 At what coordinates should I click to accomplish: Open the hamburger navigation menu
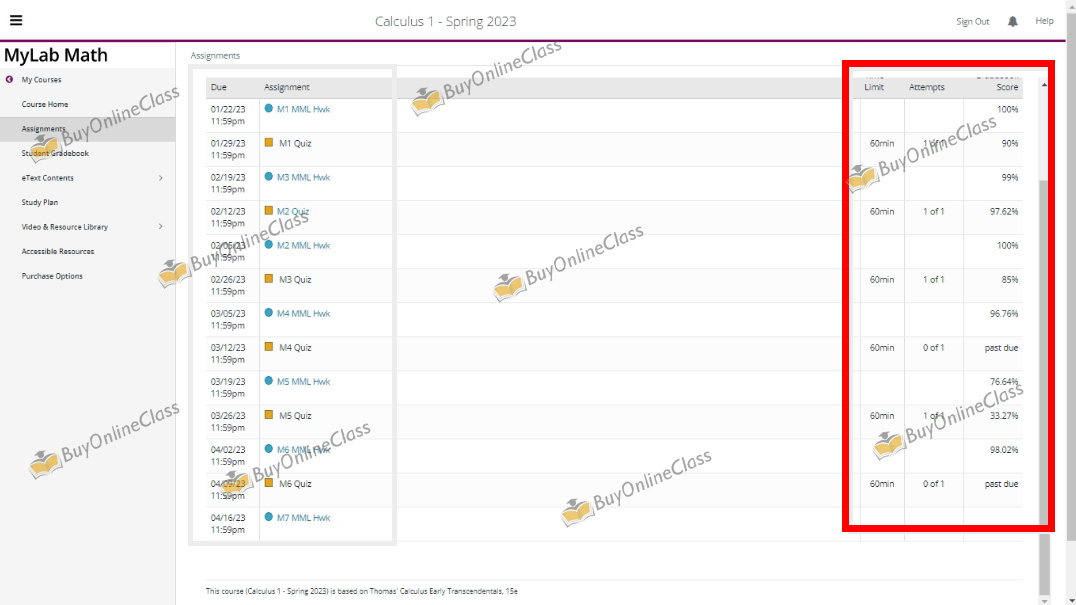16,20
